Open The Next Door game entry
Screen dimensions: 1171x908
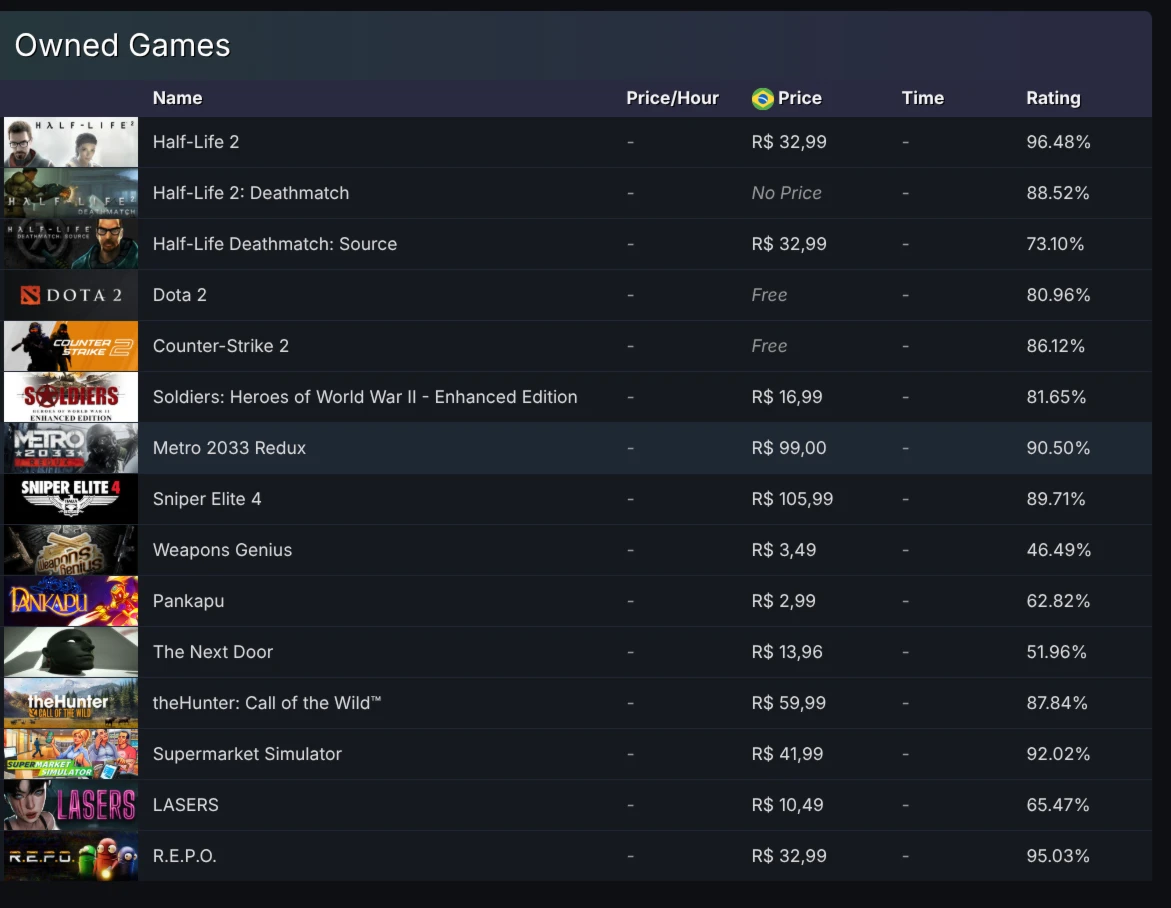tap(212, 652)
